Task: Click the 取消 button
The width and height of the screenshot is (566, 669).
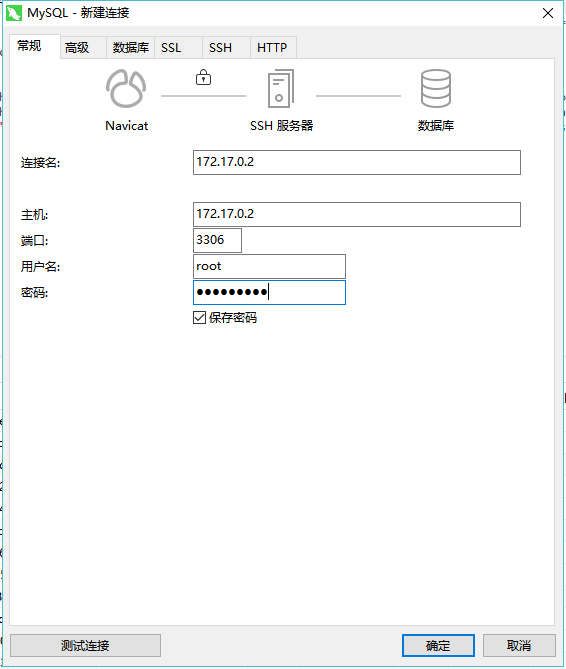Action: (x=519, y=645)
